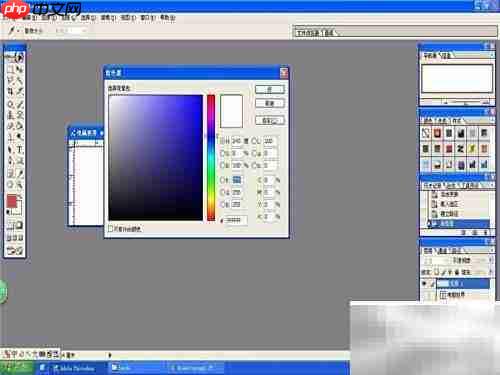The width and height of the screenshot is (500, 375).
Task: Select the H hue radio button
Action: [x=223, y=141]
